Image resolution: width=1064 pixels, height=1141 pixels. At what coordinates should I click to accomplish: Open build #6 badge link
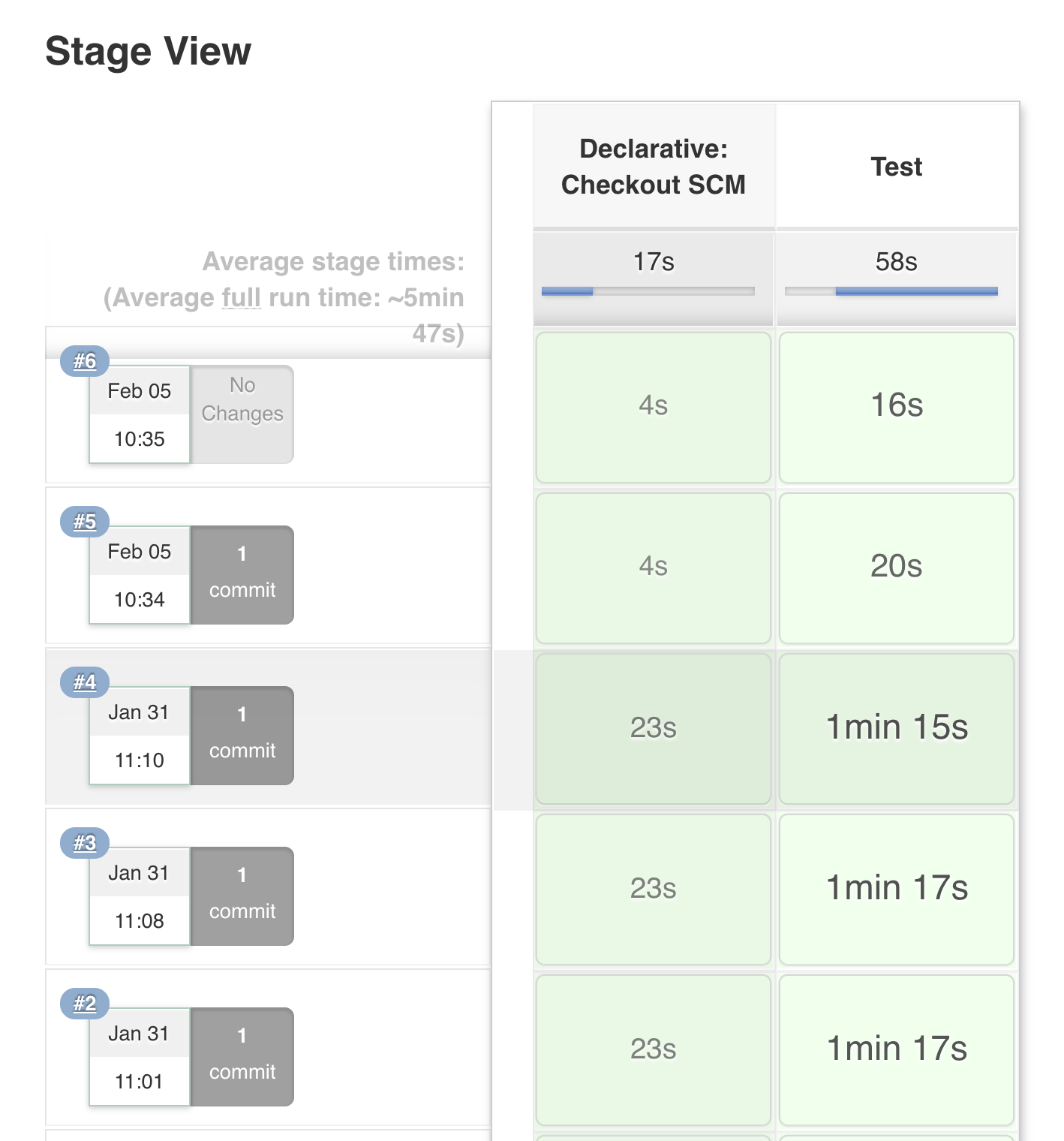pyautogui.click(x=85, y=361)
